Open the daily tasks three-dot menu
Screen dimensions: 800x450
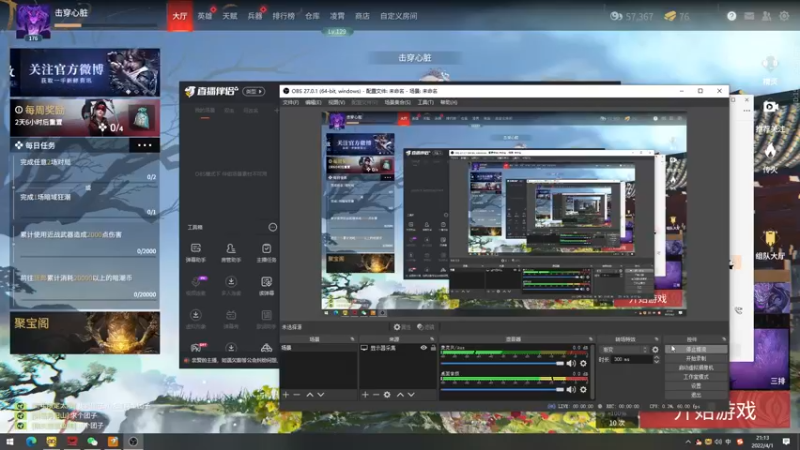(144, 145)
